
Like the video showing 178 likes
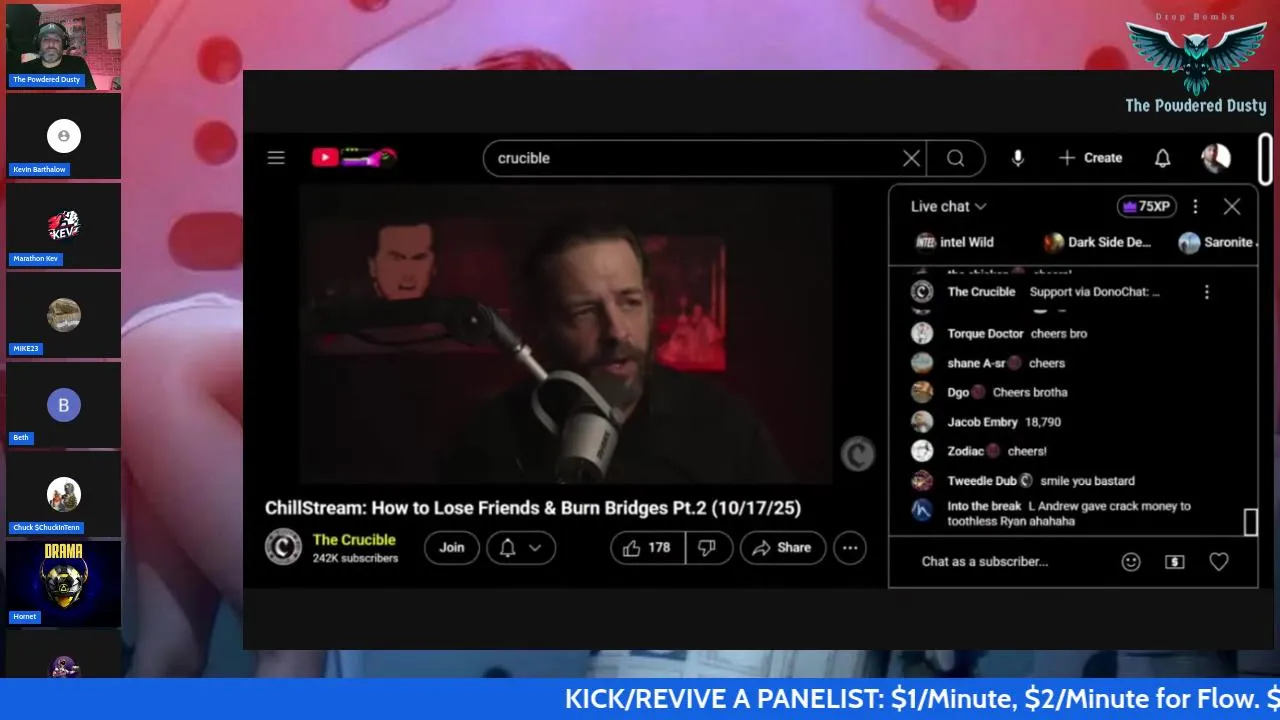click(x=647, y=547)
